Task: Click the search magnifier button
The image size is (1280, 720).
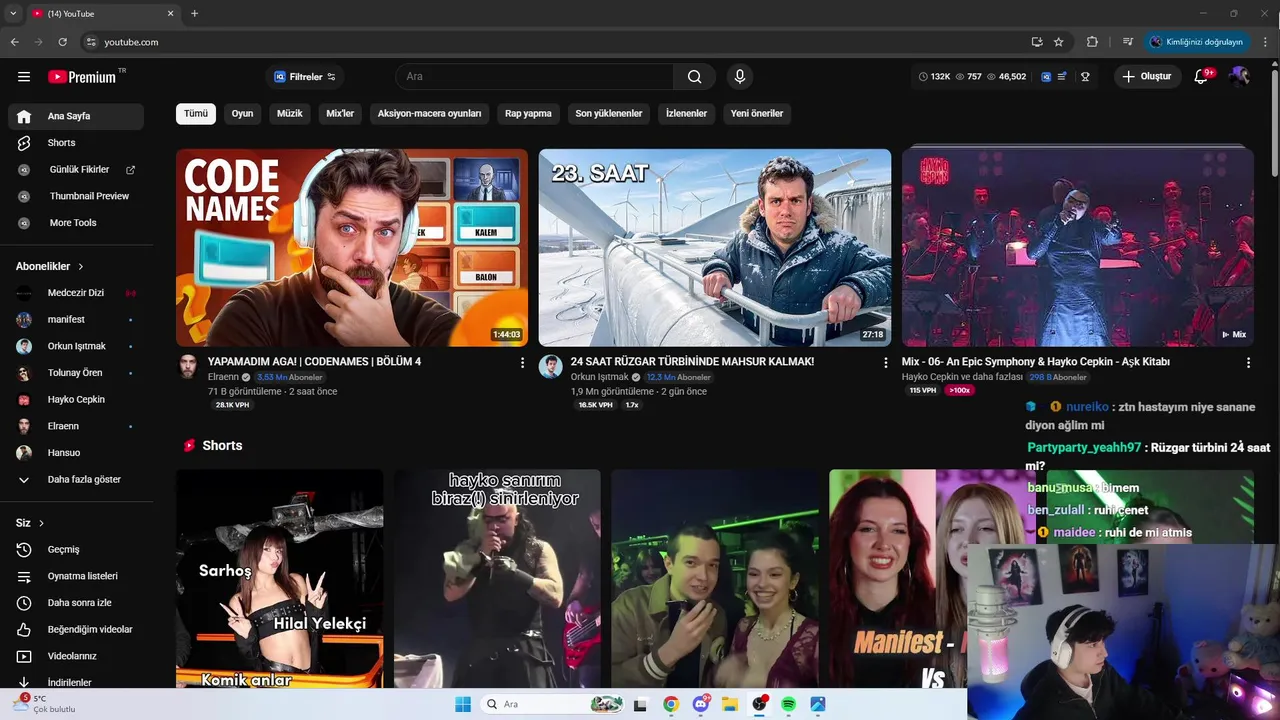Action: 694,77
